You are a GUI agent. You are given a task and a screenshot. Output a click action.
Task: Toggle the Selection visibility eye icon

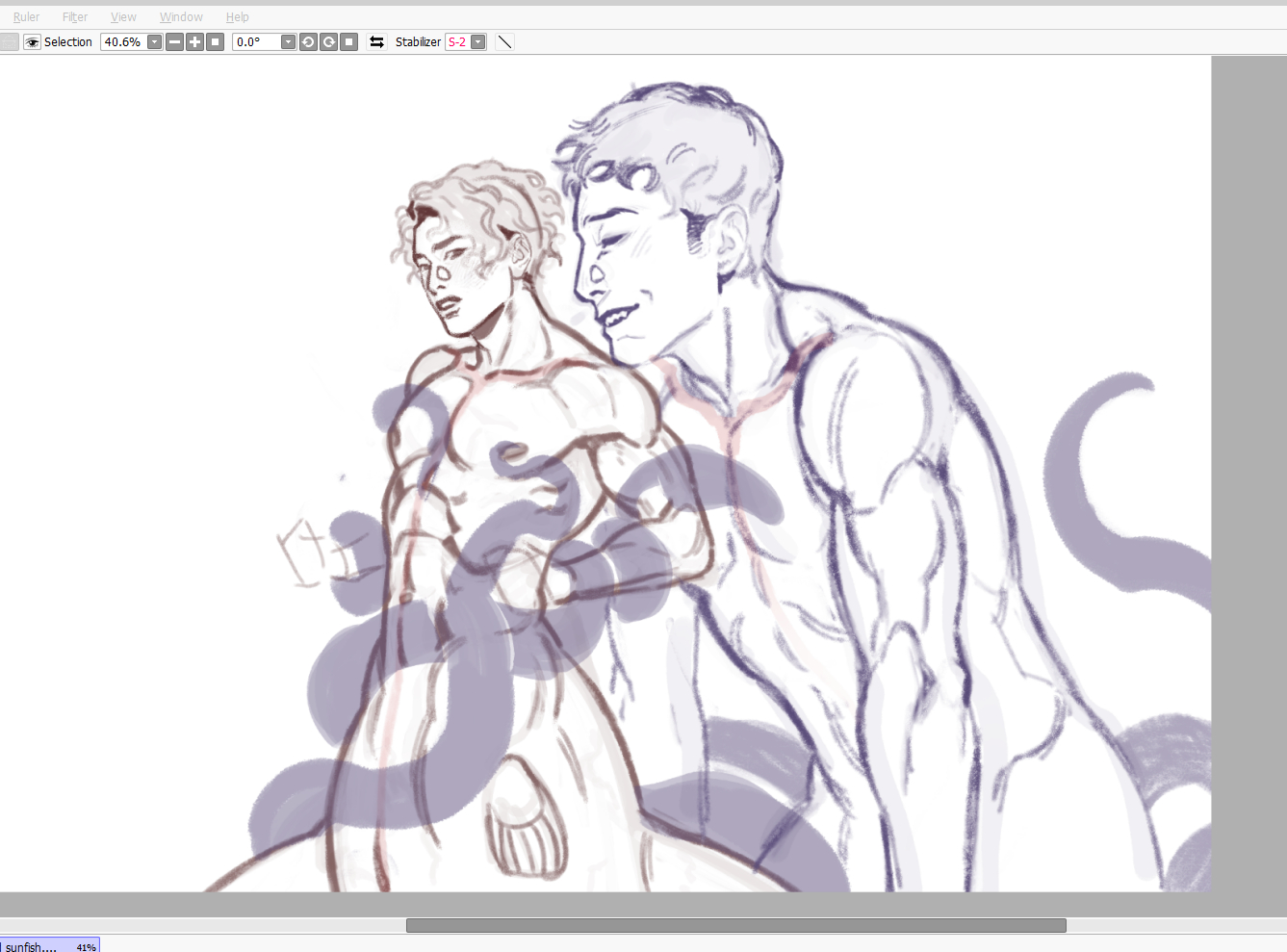pyautogui.click(x=32, y=41)
